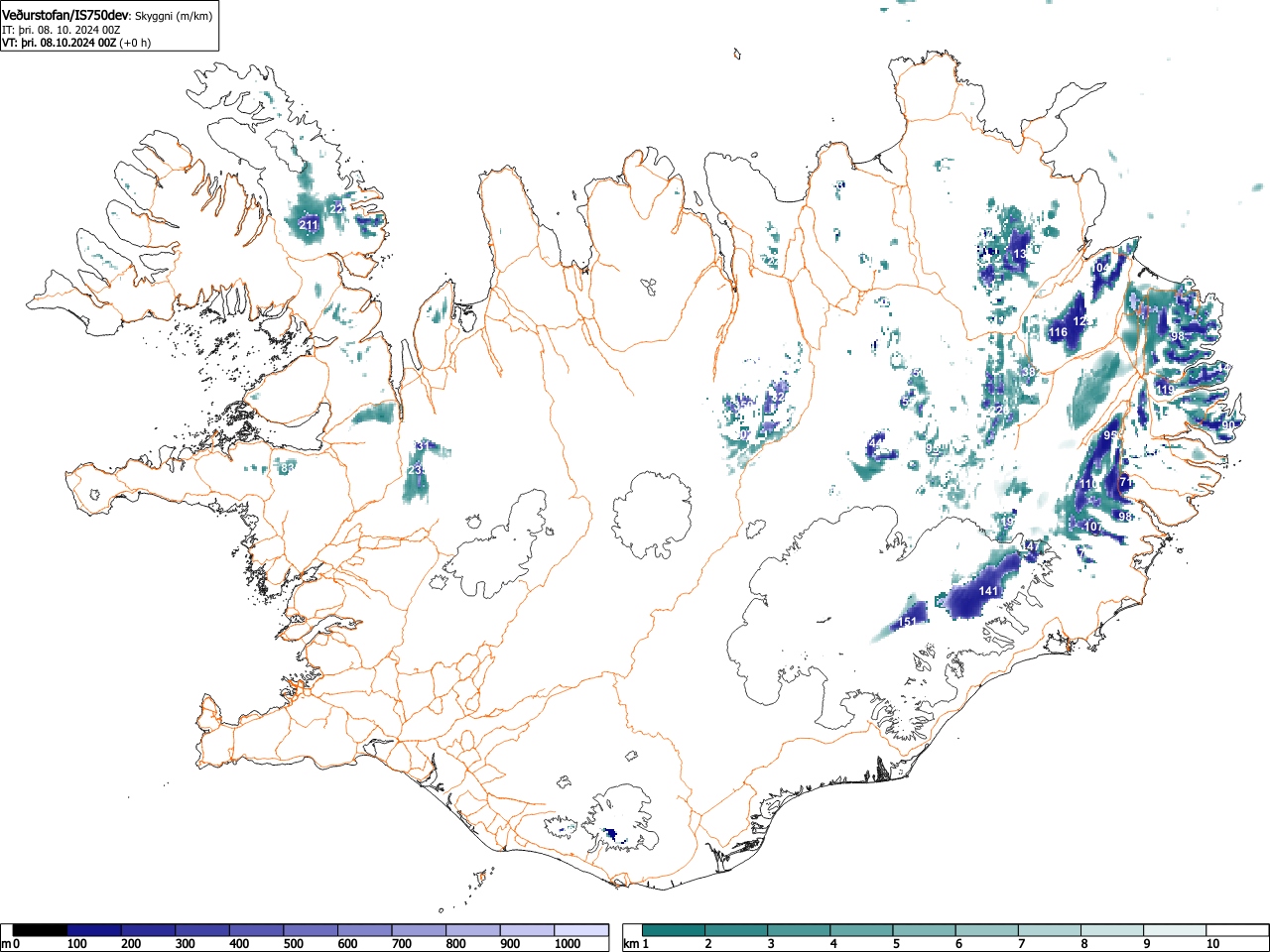Click the '141' visibility value on the map
This screenshot has height=952, width=1270.
pyautogui.click(x=988, y=591)
